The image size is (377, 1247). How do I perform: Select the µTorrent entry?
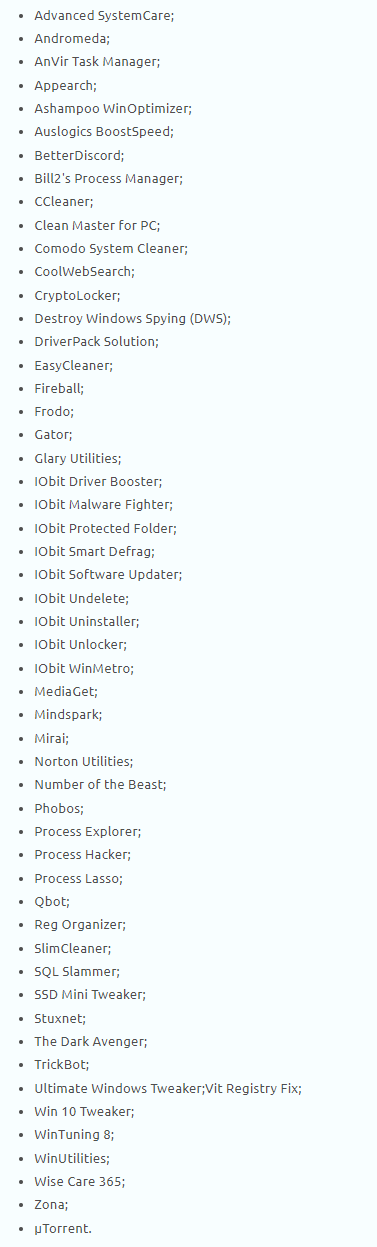pyautogui.click(x=63, y=1227)
